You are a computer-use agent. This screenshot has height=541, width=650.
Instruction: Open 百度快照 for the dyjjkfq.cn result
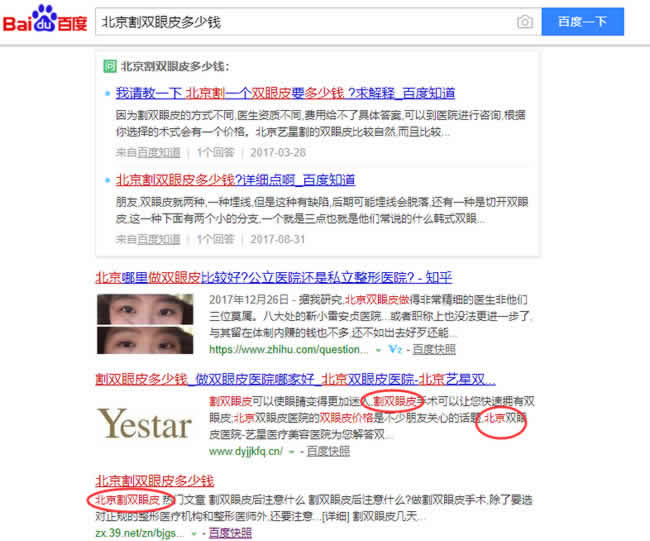pos(328,451)
